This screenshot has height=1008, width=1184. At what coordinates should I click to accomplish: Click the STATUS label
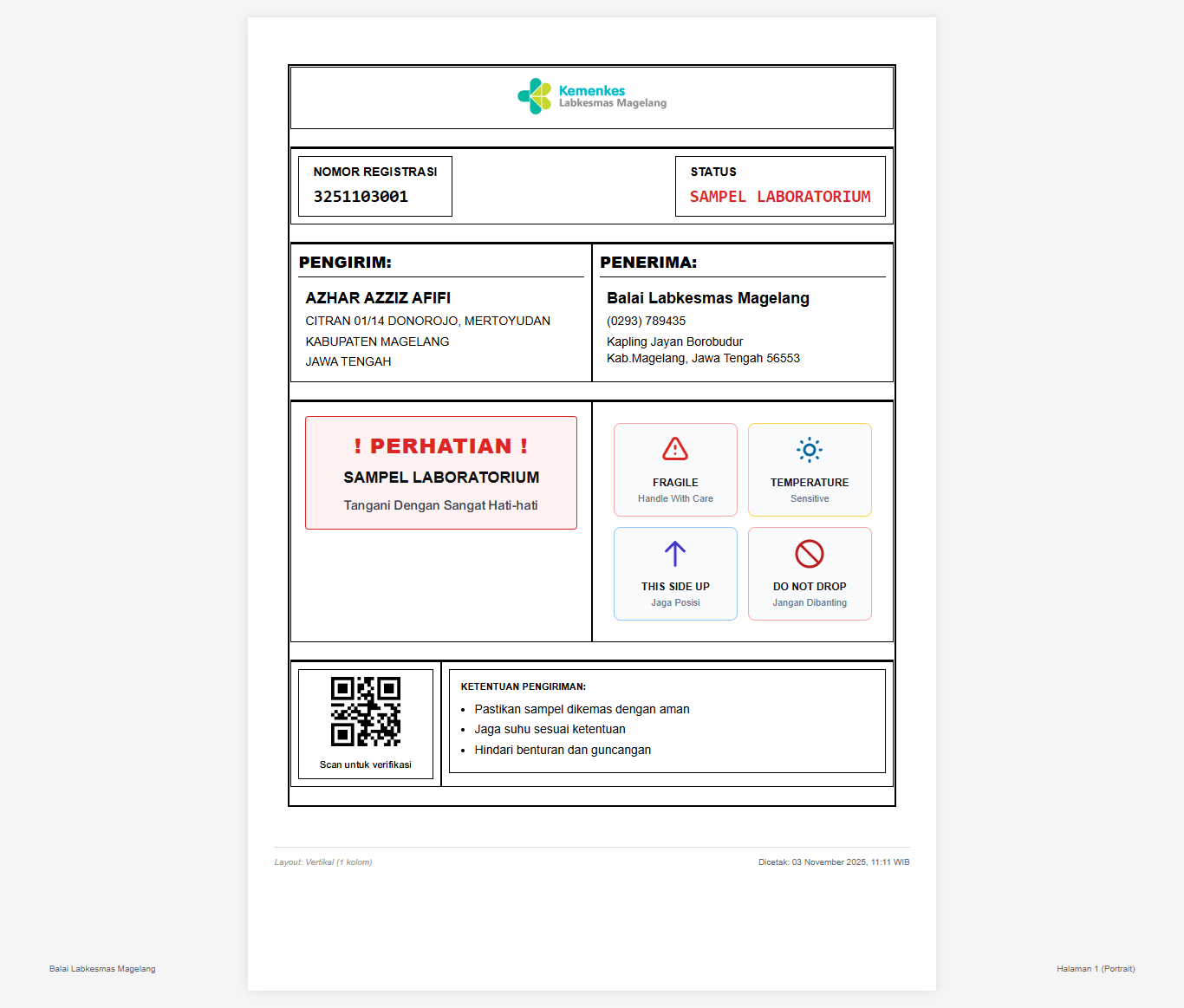tap(713, 172)
